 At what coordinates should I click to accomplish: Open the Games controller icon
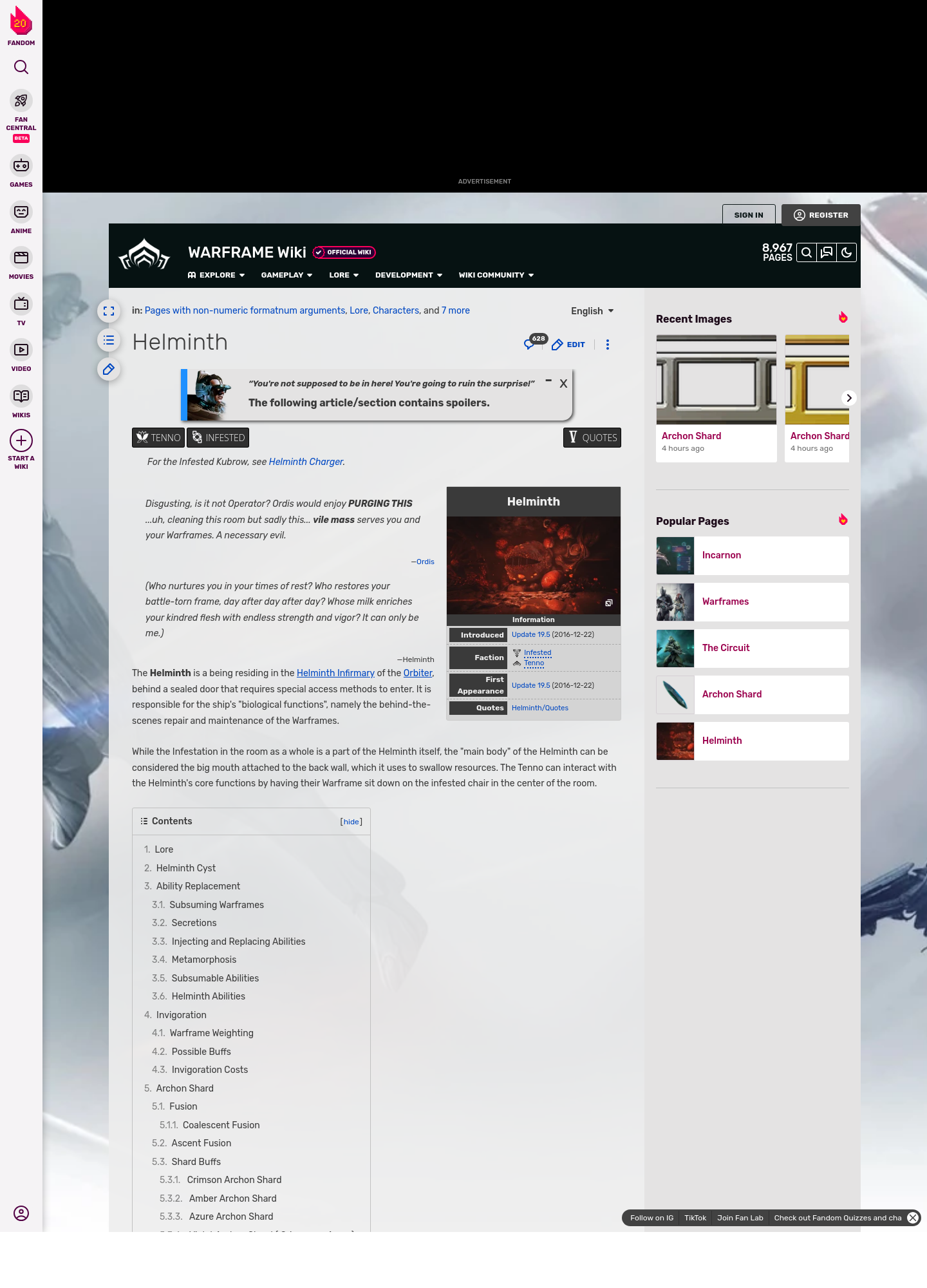click(x=21, y=166)
